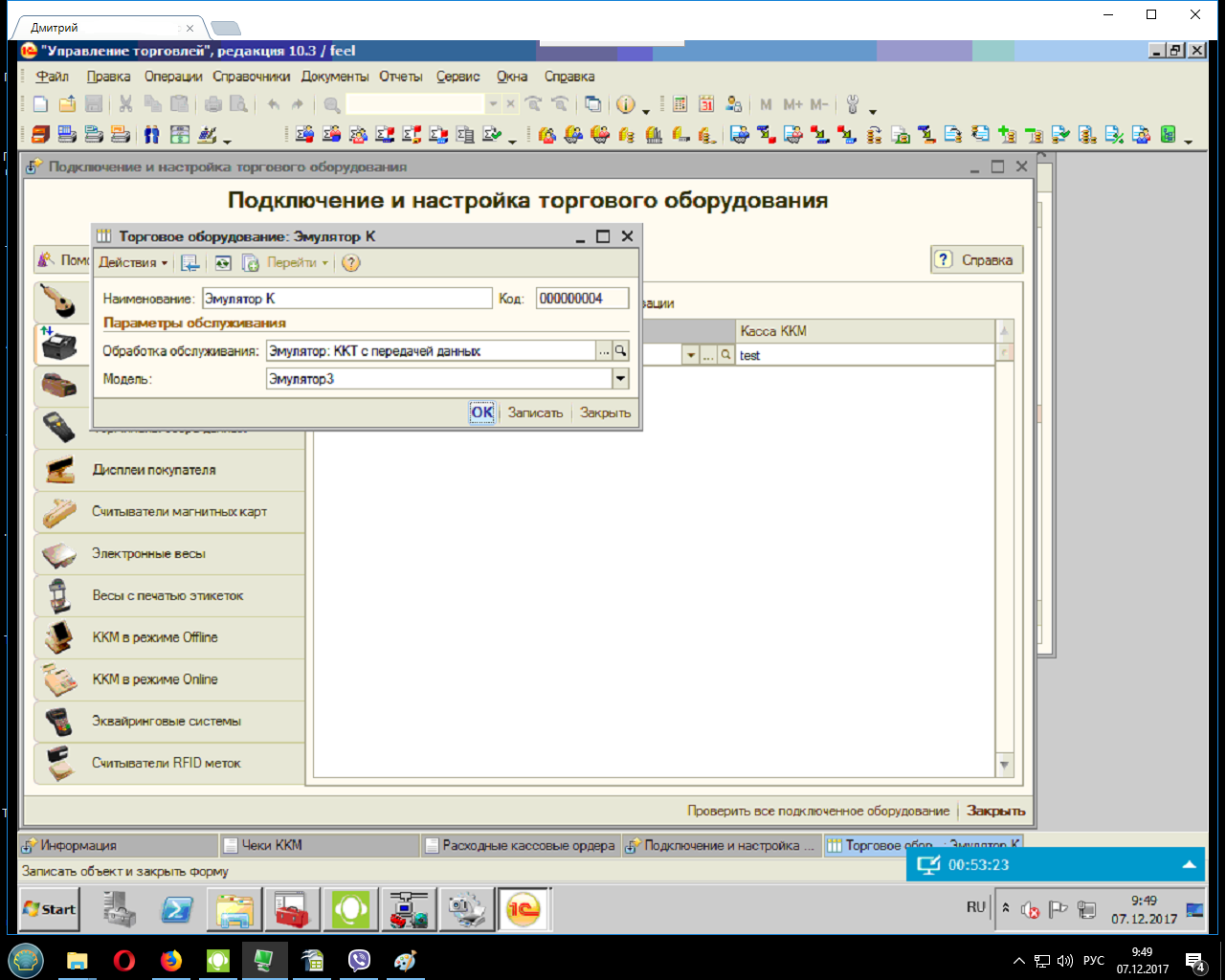Click Закрыть in the equipment dialog
This screenshot has width=1226, height=980.
tap(606, 412)
